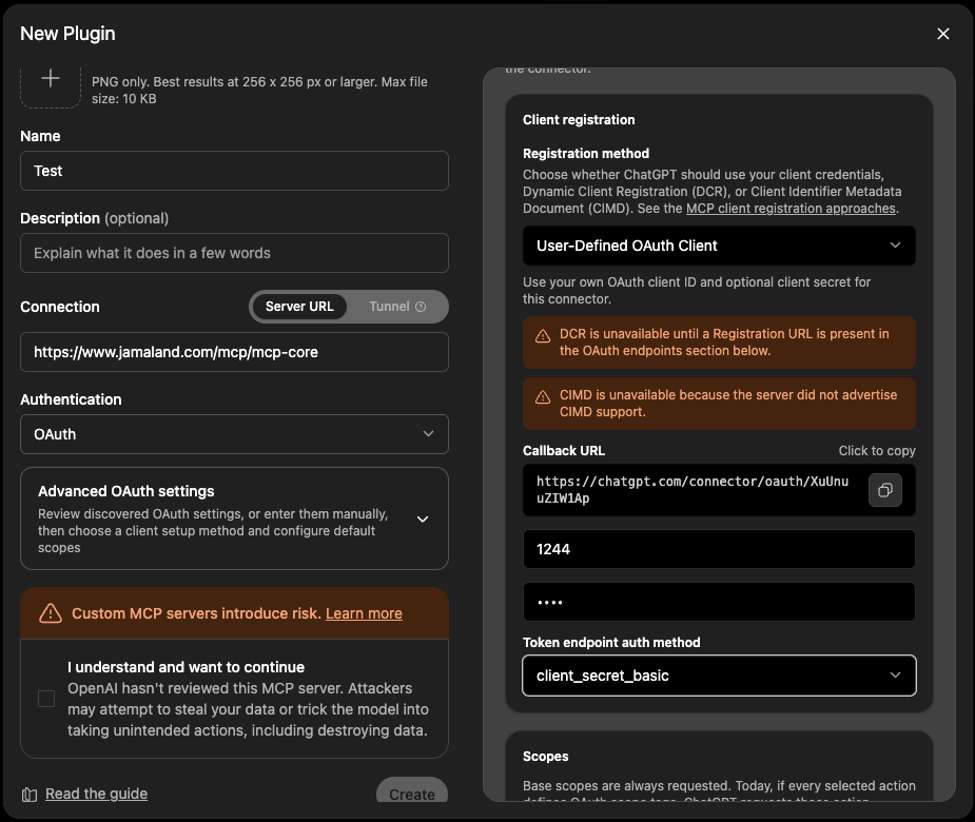Open the client_secret_basic auth method dropdown

pyautogui.click(x=719, y=675)
